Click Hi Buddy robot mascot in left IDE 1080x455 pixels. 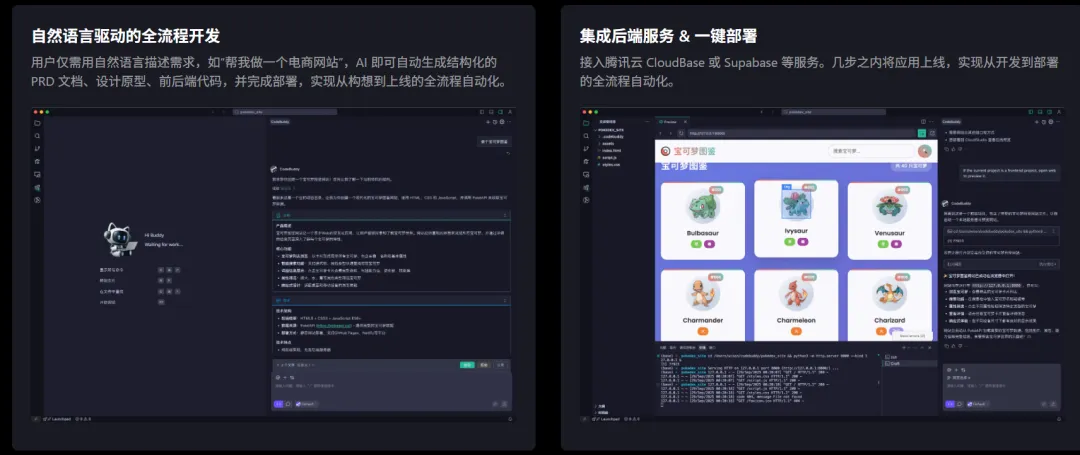tap(121, 239)
